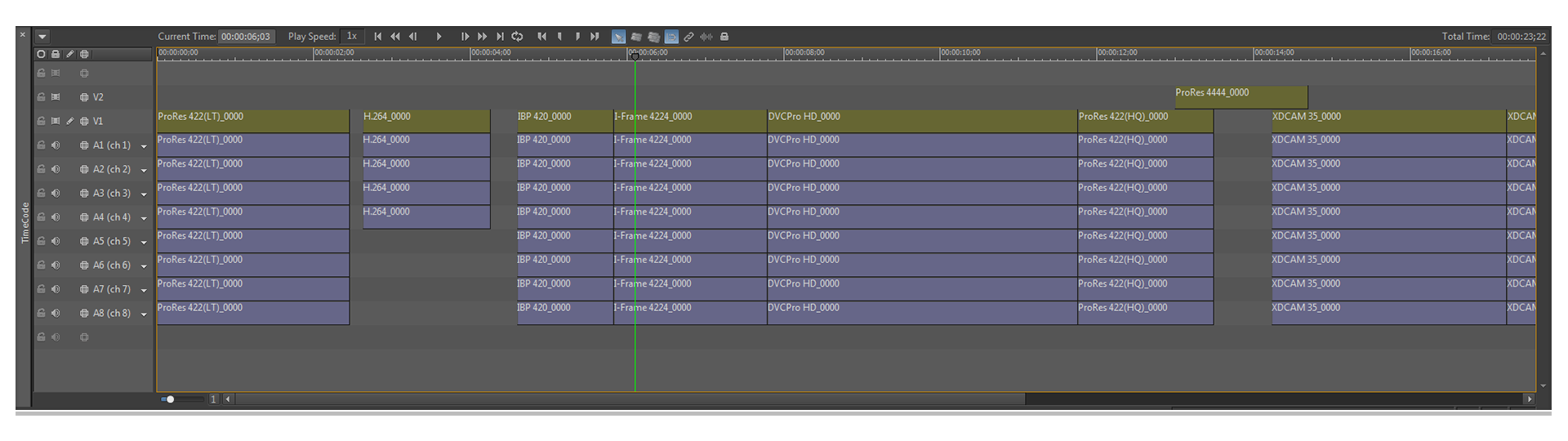Select the H.264_0000 clip on V1
The width and height of the screenshot is (1568, 441).
426,121
